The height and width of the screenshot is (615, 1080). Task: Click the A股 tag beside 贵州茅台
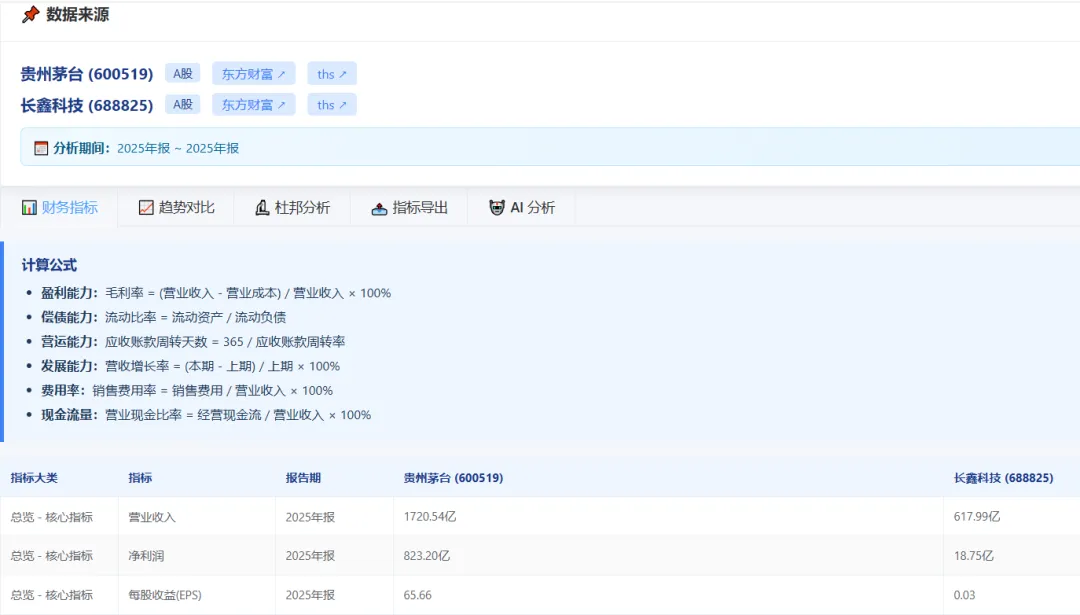183,73
